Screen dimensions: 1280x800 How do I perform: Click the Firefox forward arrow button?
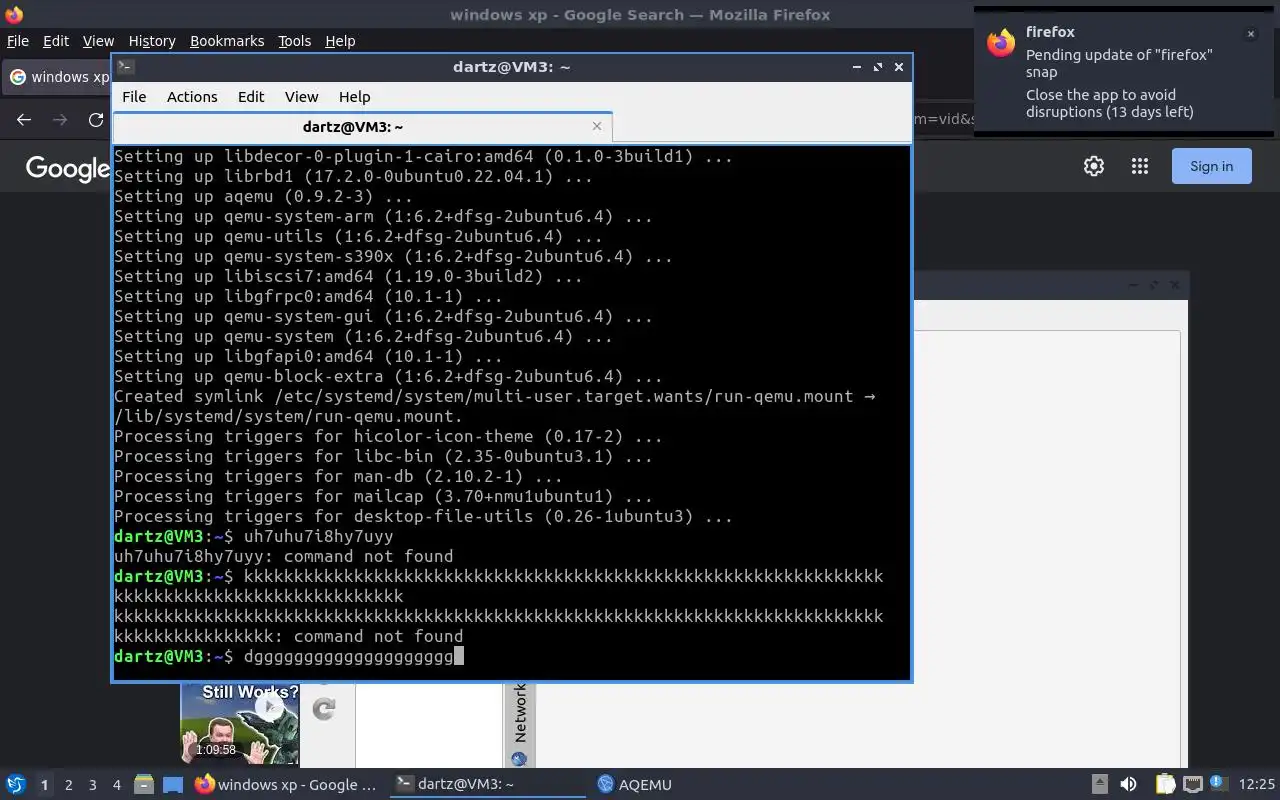(60, 120)
